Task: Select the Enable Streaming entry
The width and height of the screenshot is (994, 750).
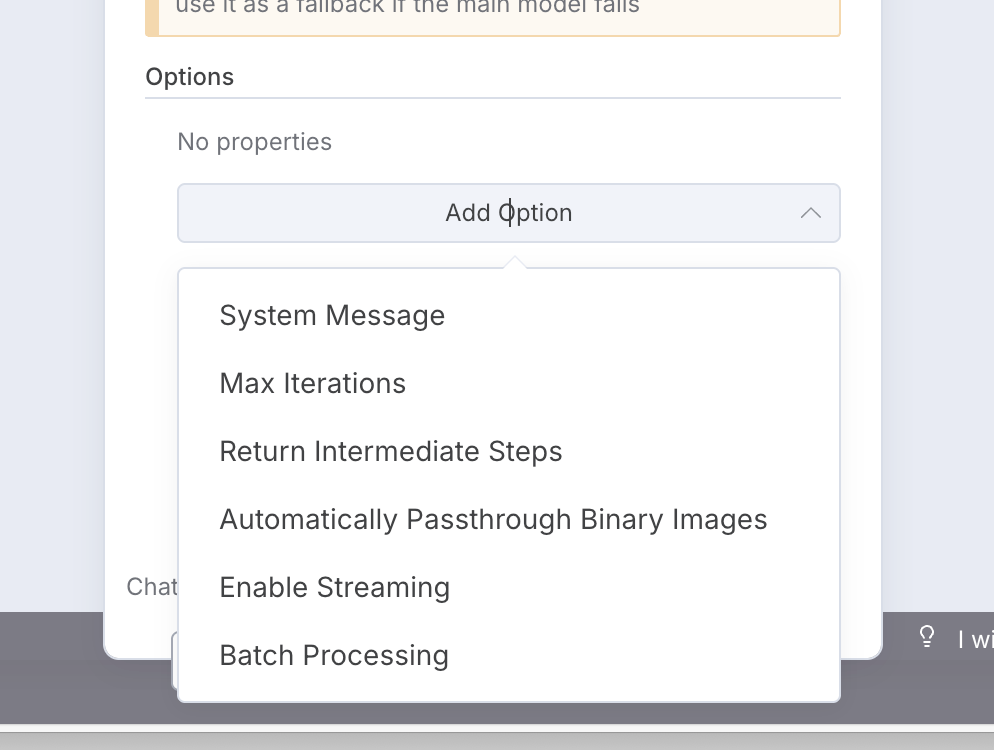Action: [x=334, y=588]
